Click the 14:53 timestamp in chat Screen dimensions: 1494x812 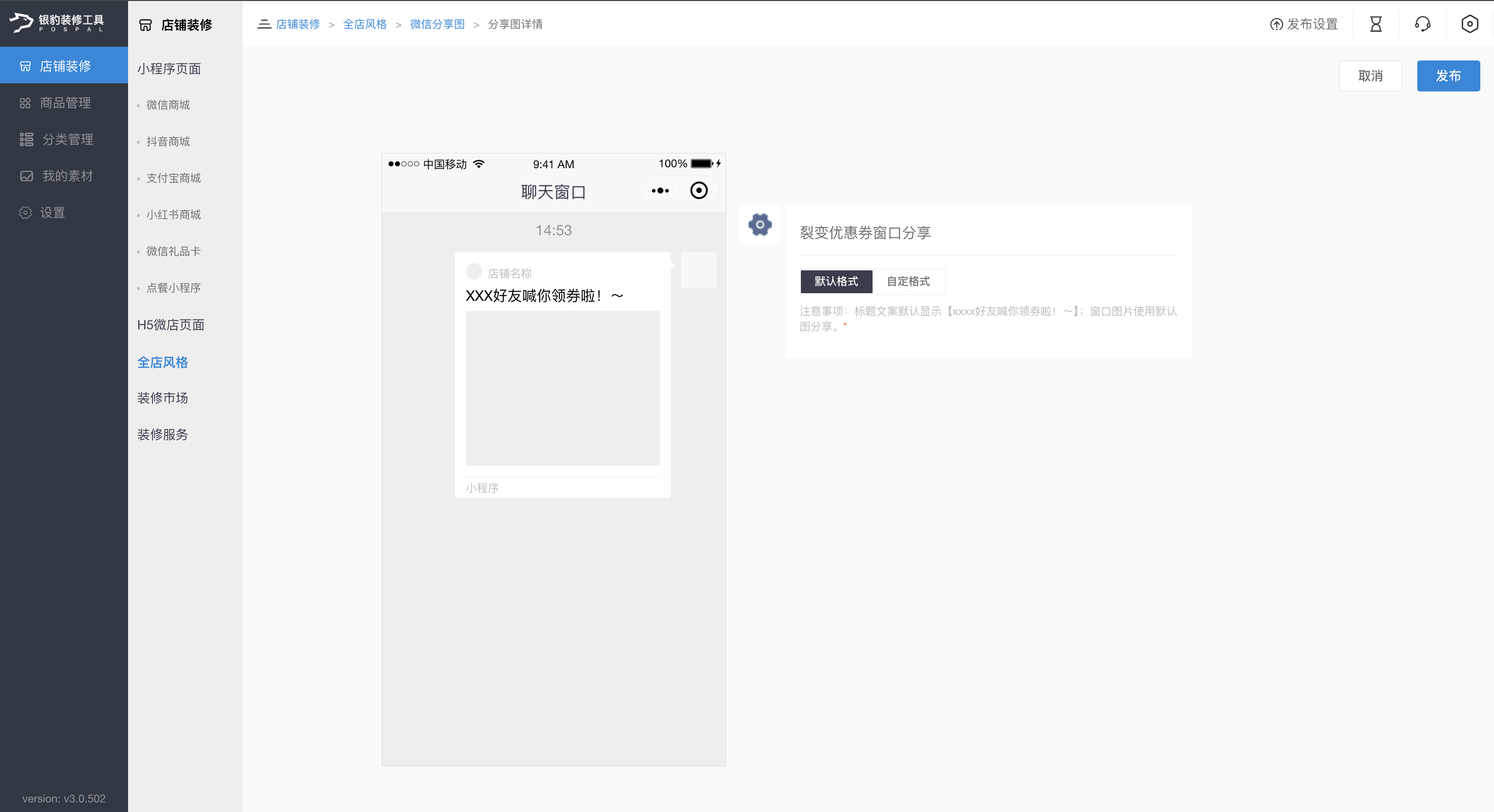point(553,230)
